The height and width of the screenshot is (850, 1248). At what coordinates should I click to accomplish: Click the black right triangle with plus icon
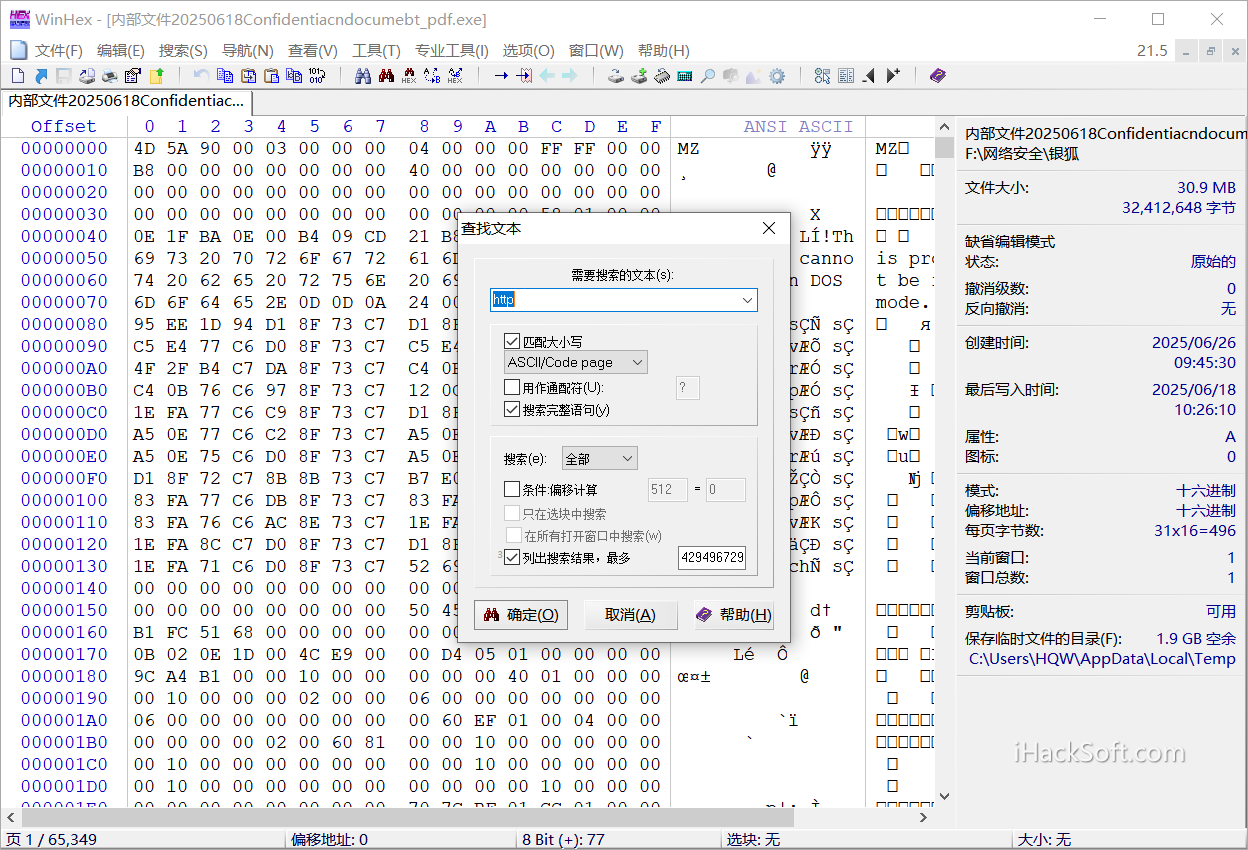(x=893, y=76)
